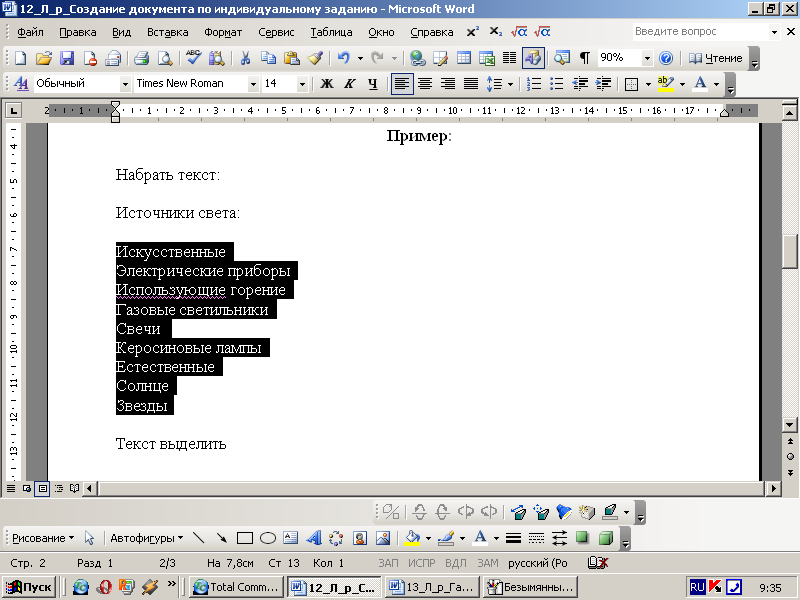Screen dimensions: 800x600
Task: Select the Oval drawing tool
Action: pyautogui.click(x=268, y=538)
